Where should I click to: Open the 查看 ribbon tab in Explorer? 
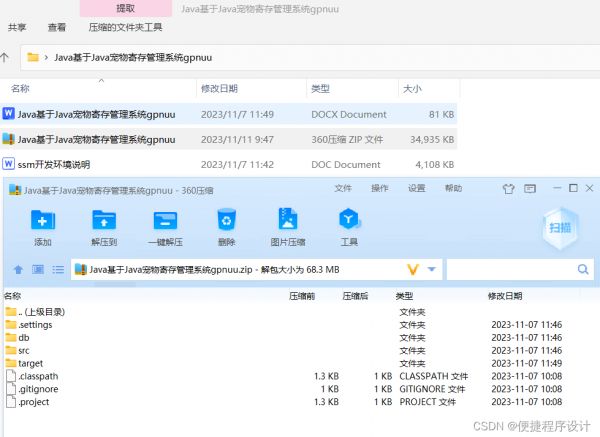[x=57, y=27]
